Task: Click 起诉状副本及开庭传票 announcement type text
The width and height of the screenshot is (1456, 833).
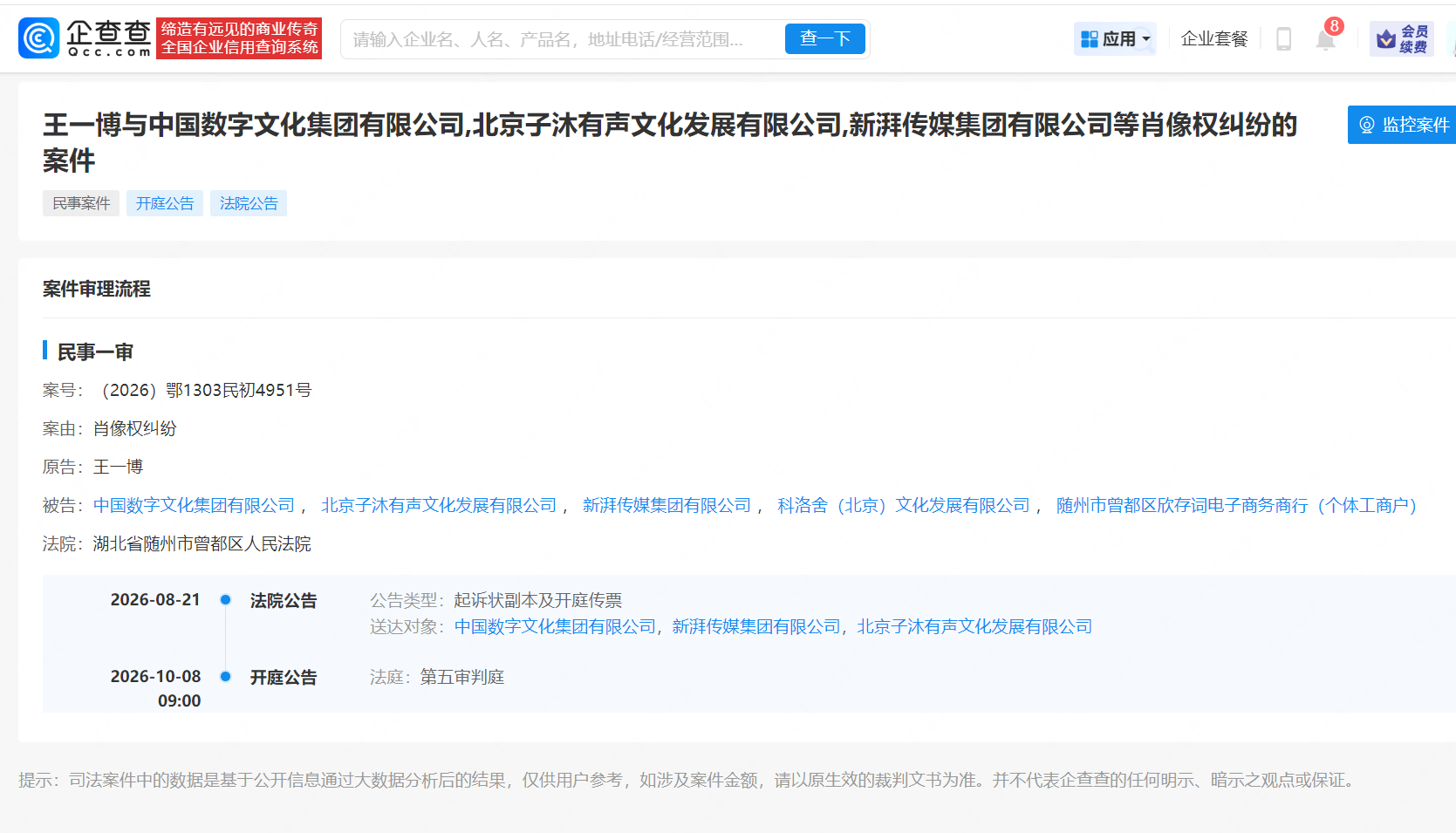Action: click(537, 600)
